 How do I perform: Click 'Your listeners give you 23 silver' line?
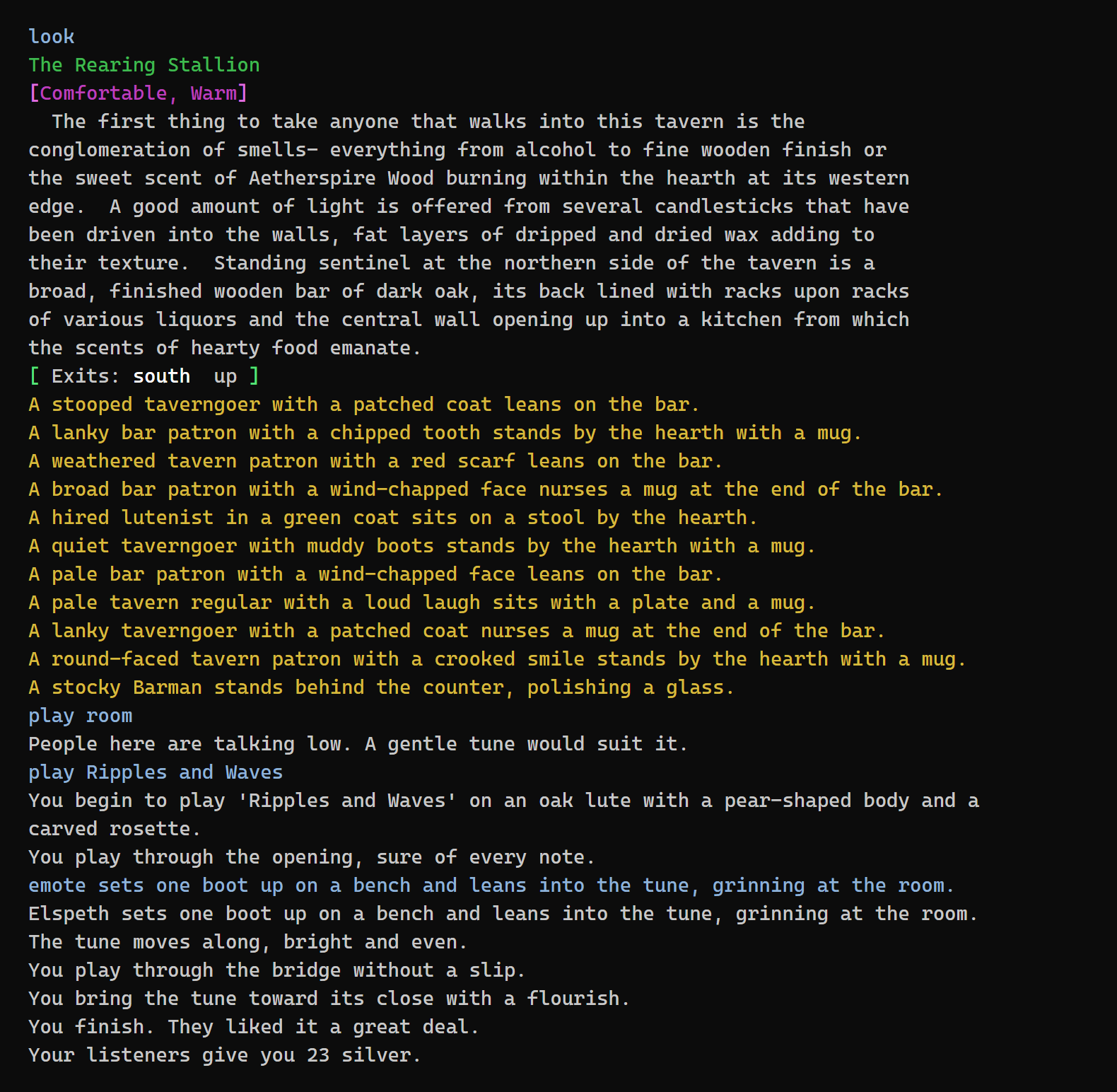click(x=225, y=1055)
